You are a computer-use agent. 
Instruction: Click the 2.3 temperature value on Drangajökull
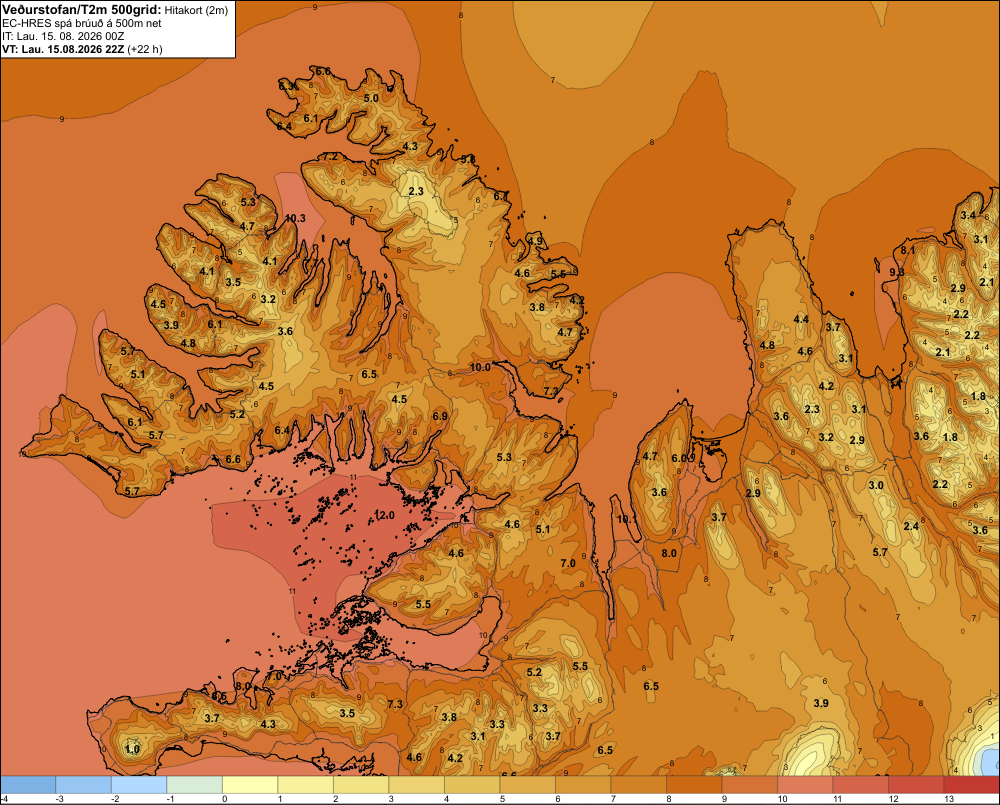point(416,191)
